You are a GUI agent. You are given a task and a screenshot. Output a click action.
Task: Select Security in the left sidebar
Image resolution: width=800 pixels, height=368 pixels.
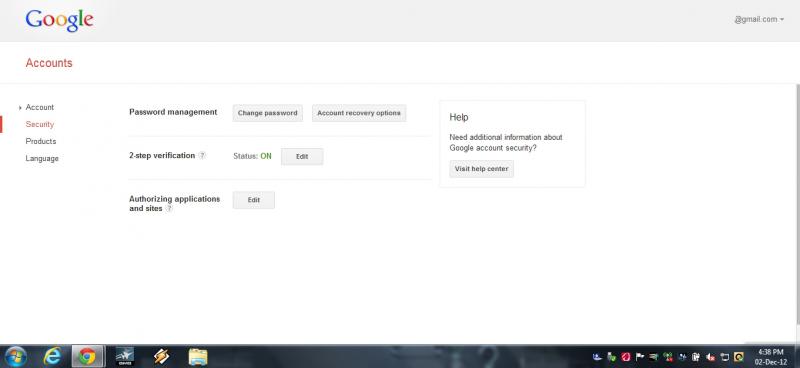(40, 124)
